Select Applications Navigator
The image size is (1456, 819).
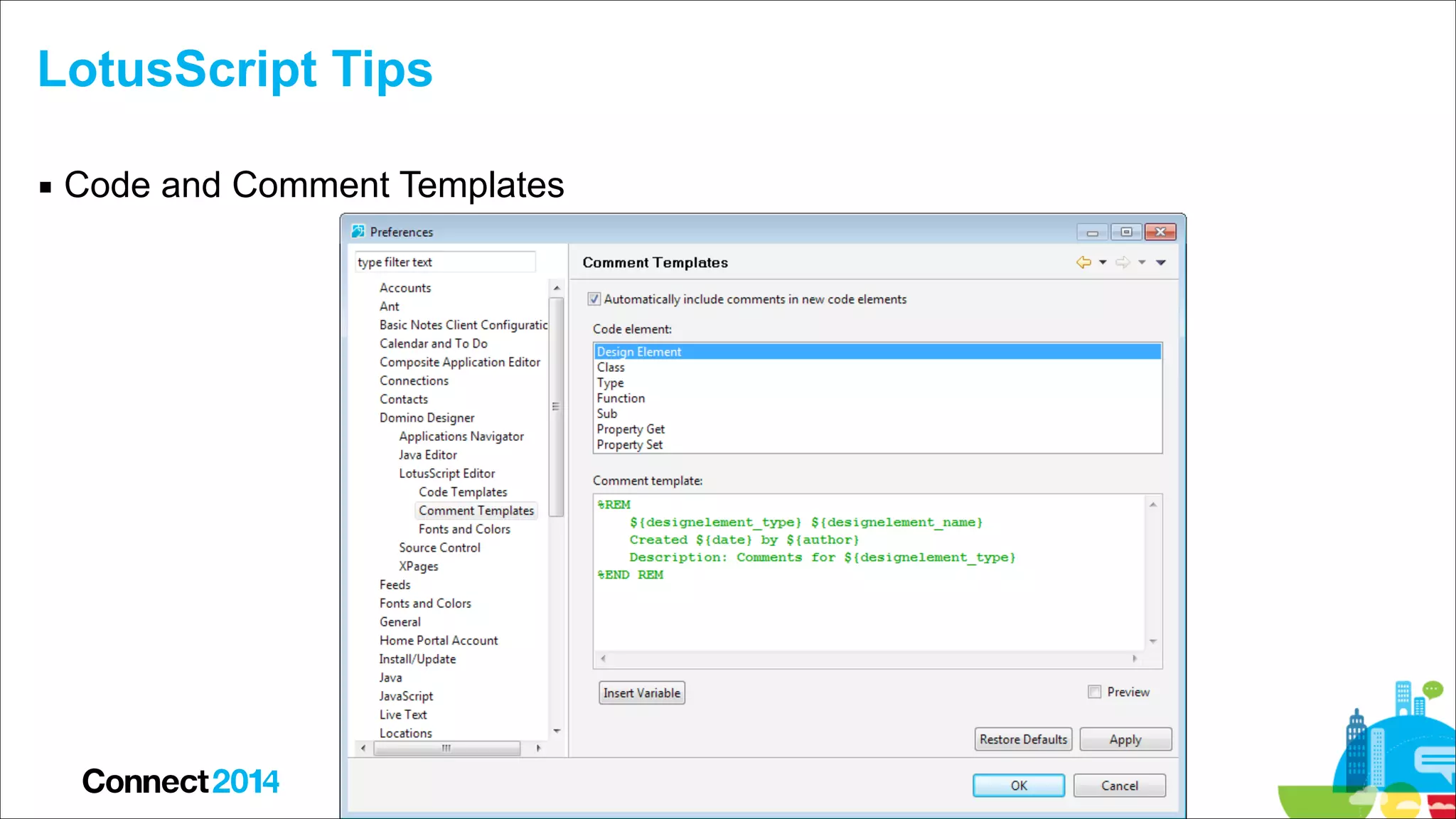tap(461, 437)
